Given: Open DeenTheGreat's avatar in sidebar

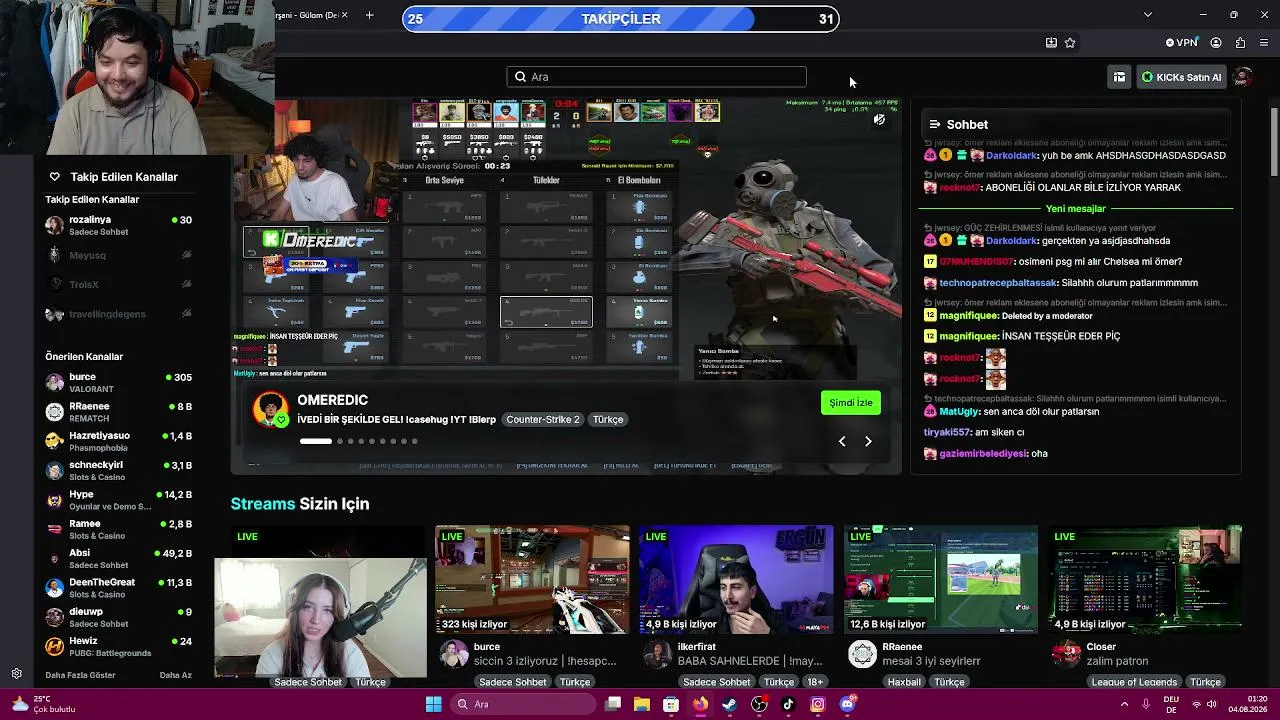Looking at the screenshot, I should coord(54,587).
